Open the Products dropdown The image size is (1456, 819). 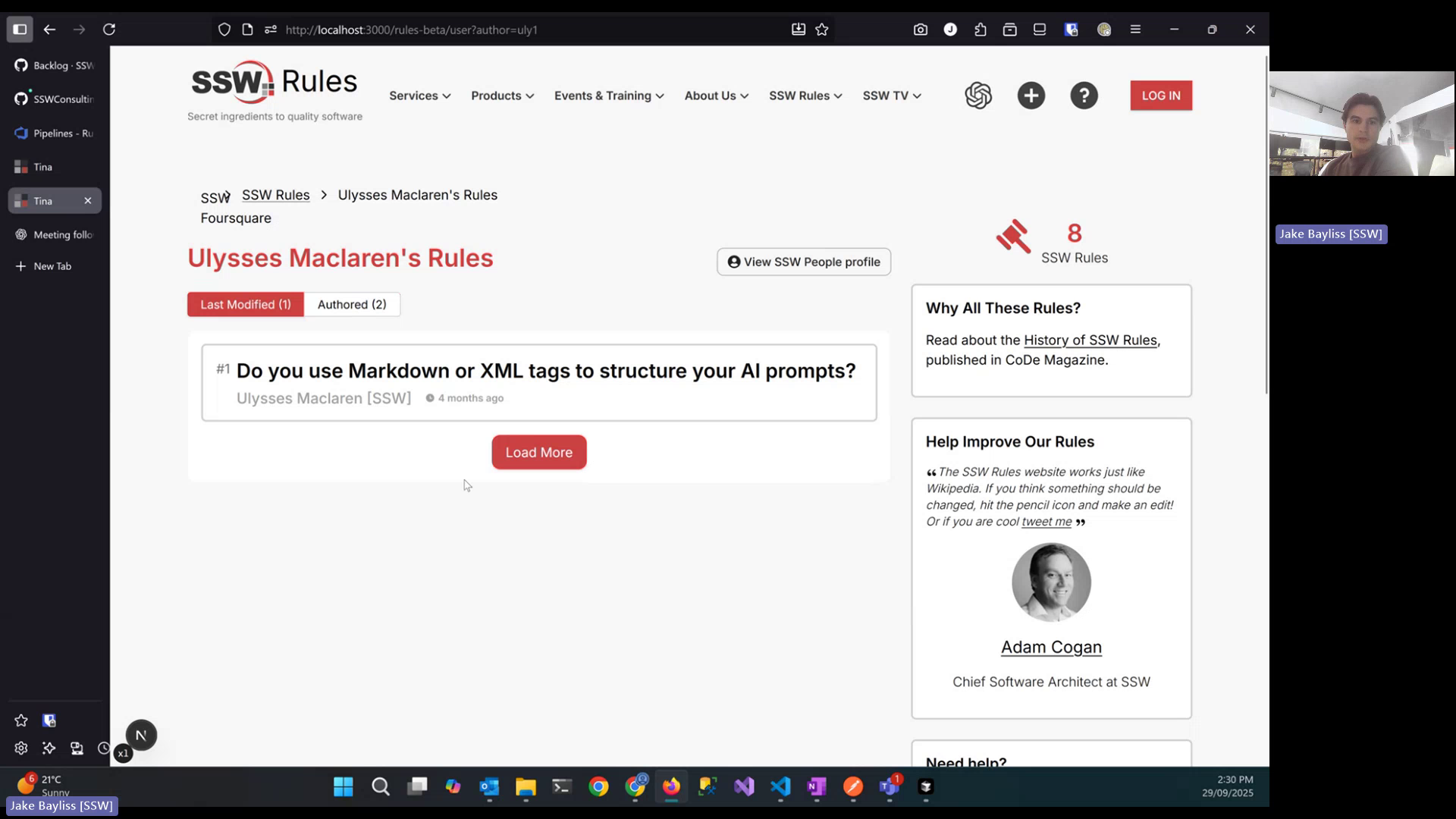coord(502,96)
